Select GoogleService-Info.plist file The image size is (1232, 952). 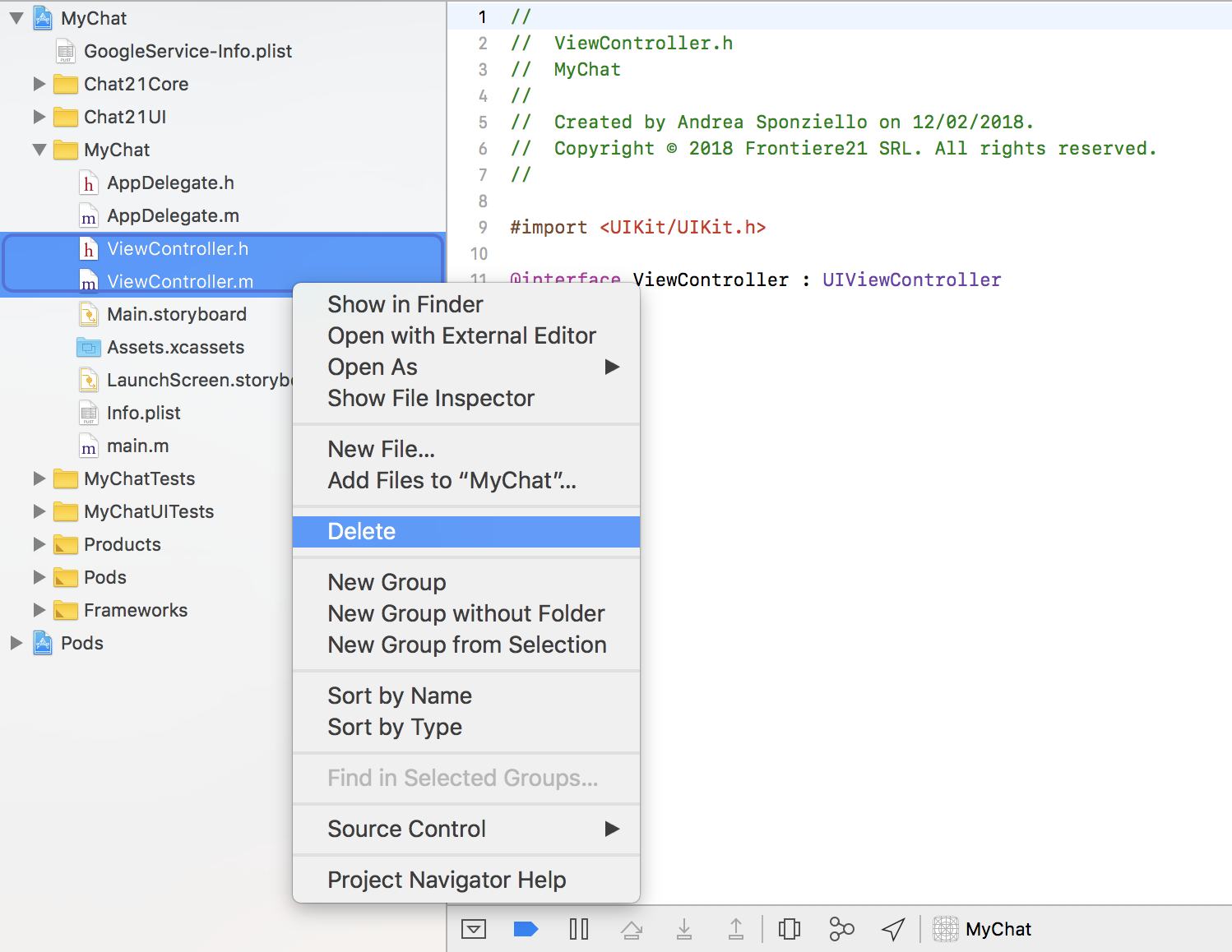188,51
